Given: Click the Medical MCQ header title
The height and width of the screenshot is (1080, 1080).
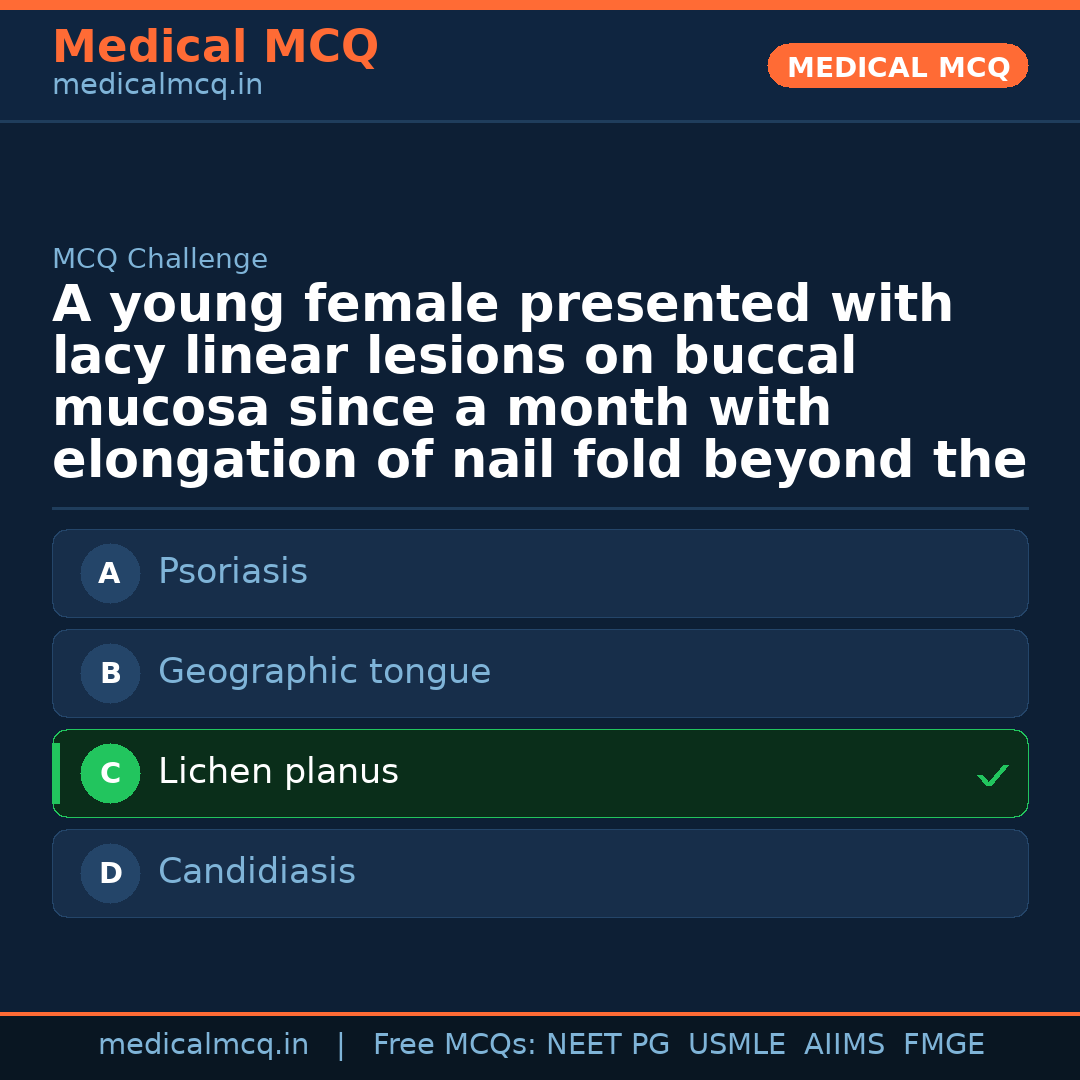Looking at the screenshot, I should coord(215,47).
